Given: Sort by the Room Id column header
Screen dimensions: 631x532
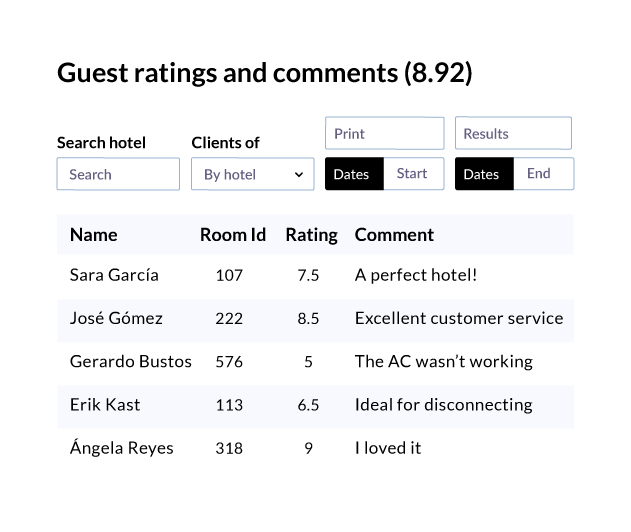Looking at the screenshot, I should pos(233,235).
